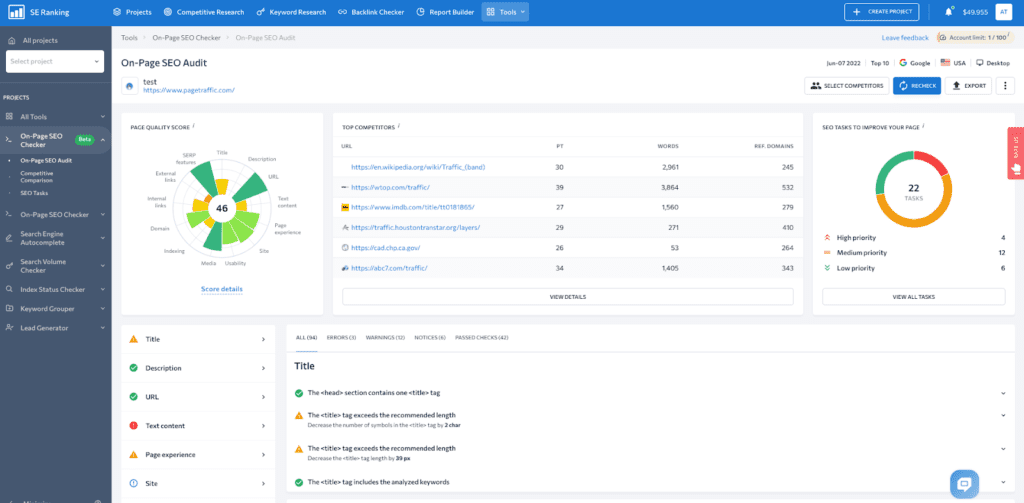Screen dimensions: 1024x503
Task: Open the URL category arrow
Action: click(x=264, y=397)
